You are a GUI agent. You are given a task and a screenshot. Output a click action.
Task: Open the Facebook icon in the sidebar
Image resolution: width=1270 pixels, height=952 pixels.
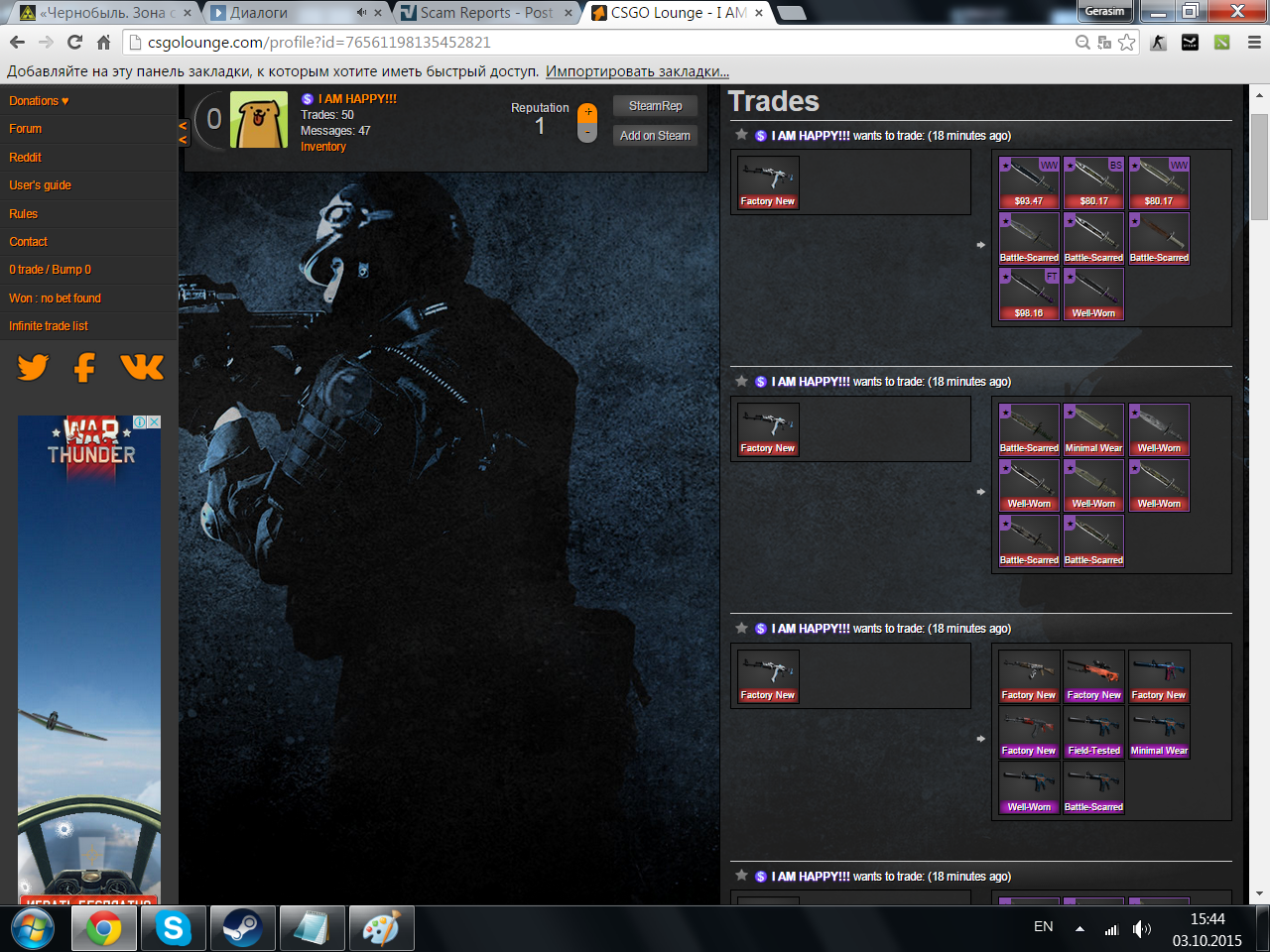click(x=85, y=368)
